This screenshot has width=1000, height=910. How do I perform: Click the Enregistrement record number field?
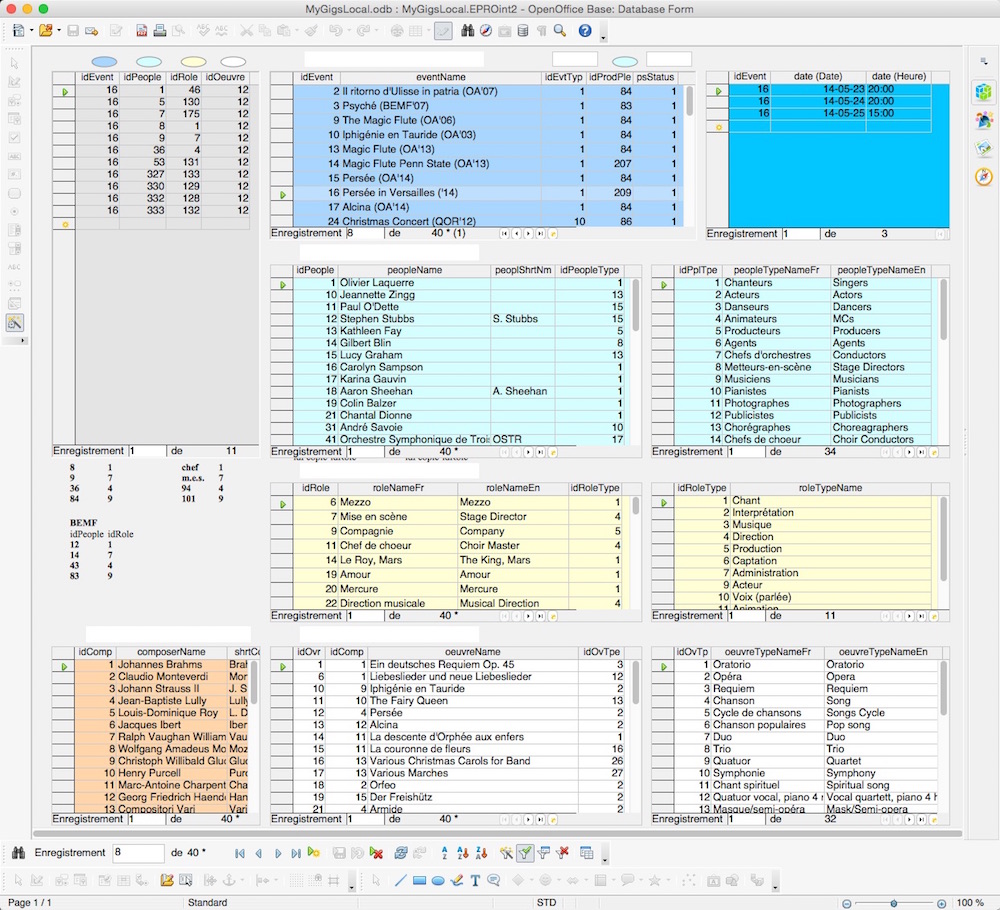click(138, 853)
